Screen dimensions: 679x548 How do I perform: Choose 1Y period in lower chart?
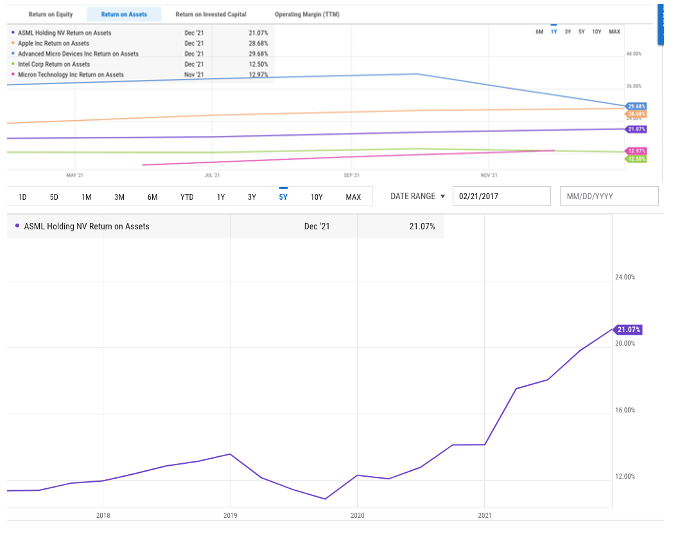click(221, 197)
